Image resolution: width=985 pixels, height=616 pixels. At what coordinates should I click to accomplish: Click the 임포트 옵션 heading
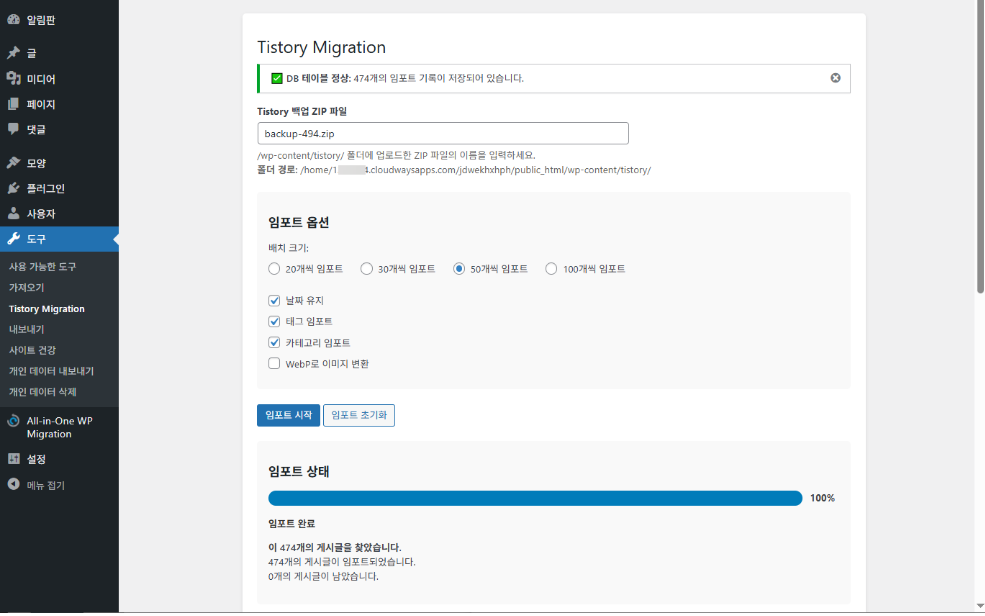pos(298,222)
